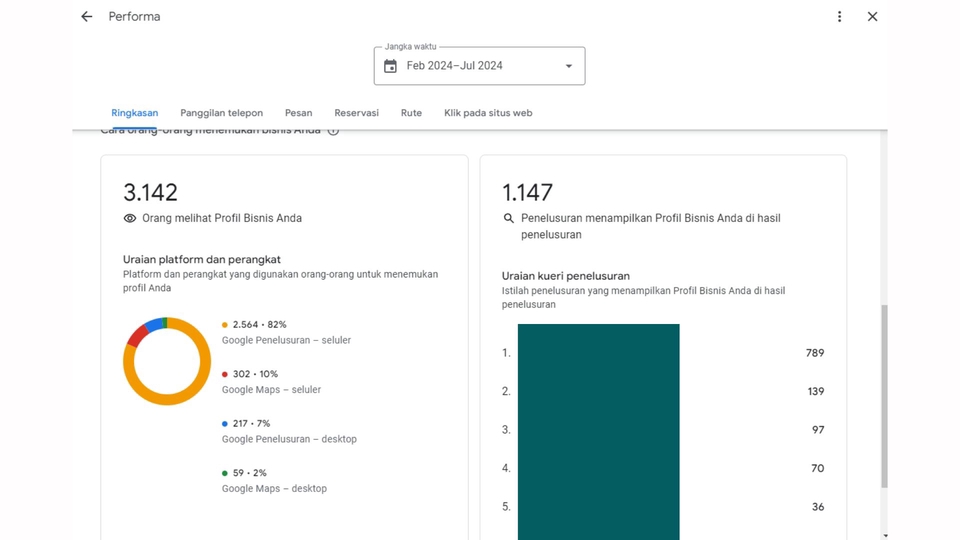The height and width of the screenshot is (540, 960).
Task: Click the Performa title text
Action: (134, 17)
